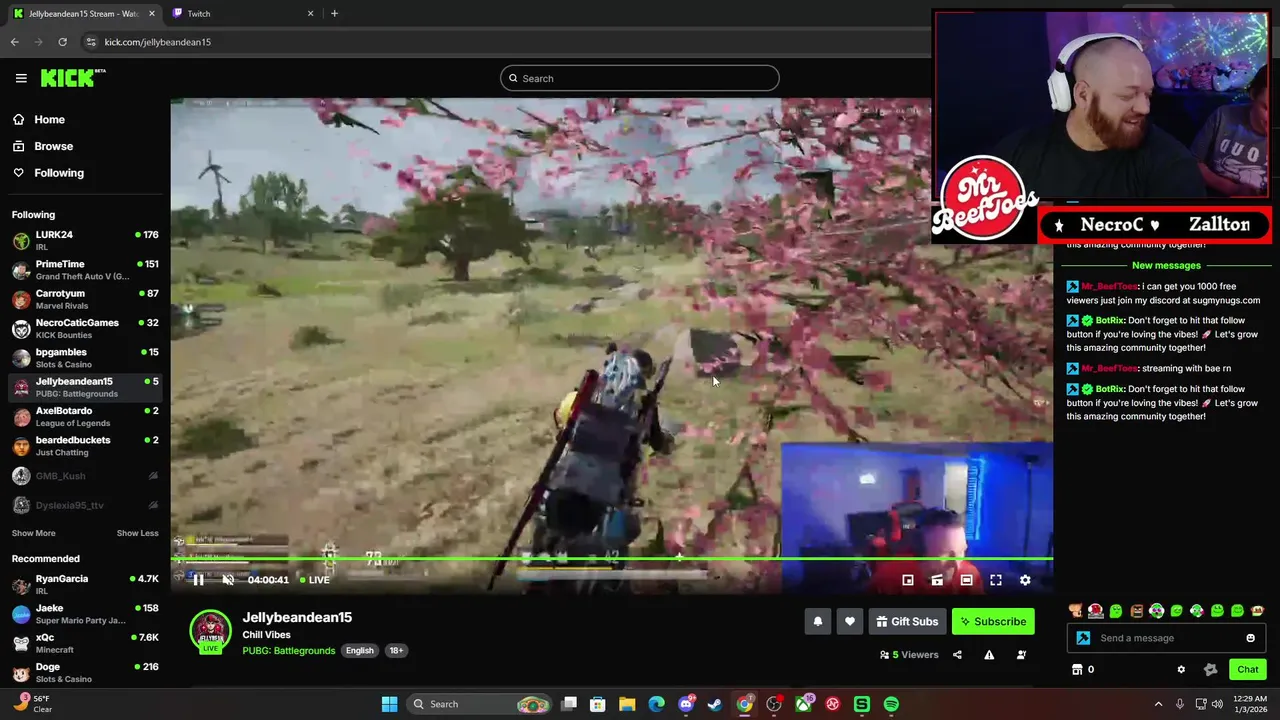Open NecroCaticGames channel in sidebar
Image resolution: width=1280 pixels, height=720 pixels.
coord(85,328)
